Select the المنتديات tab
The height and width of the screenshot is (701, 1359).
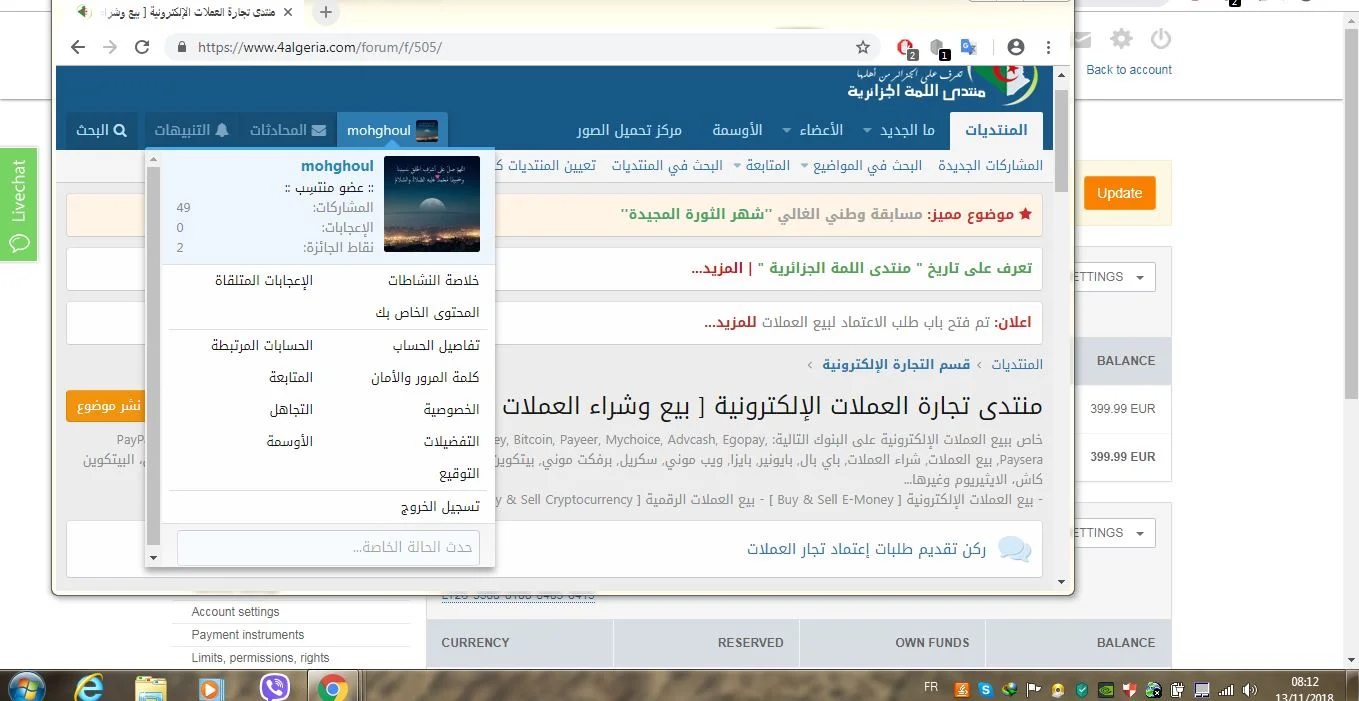[995, 130]
